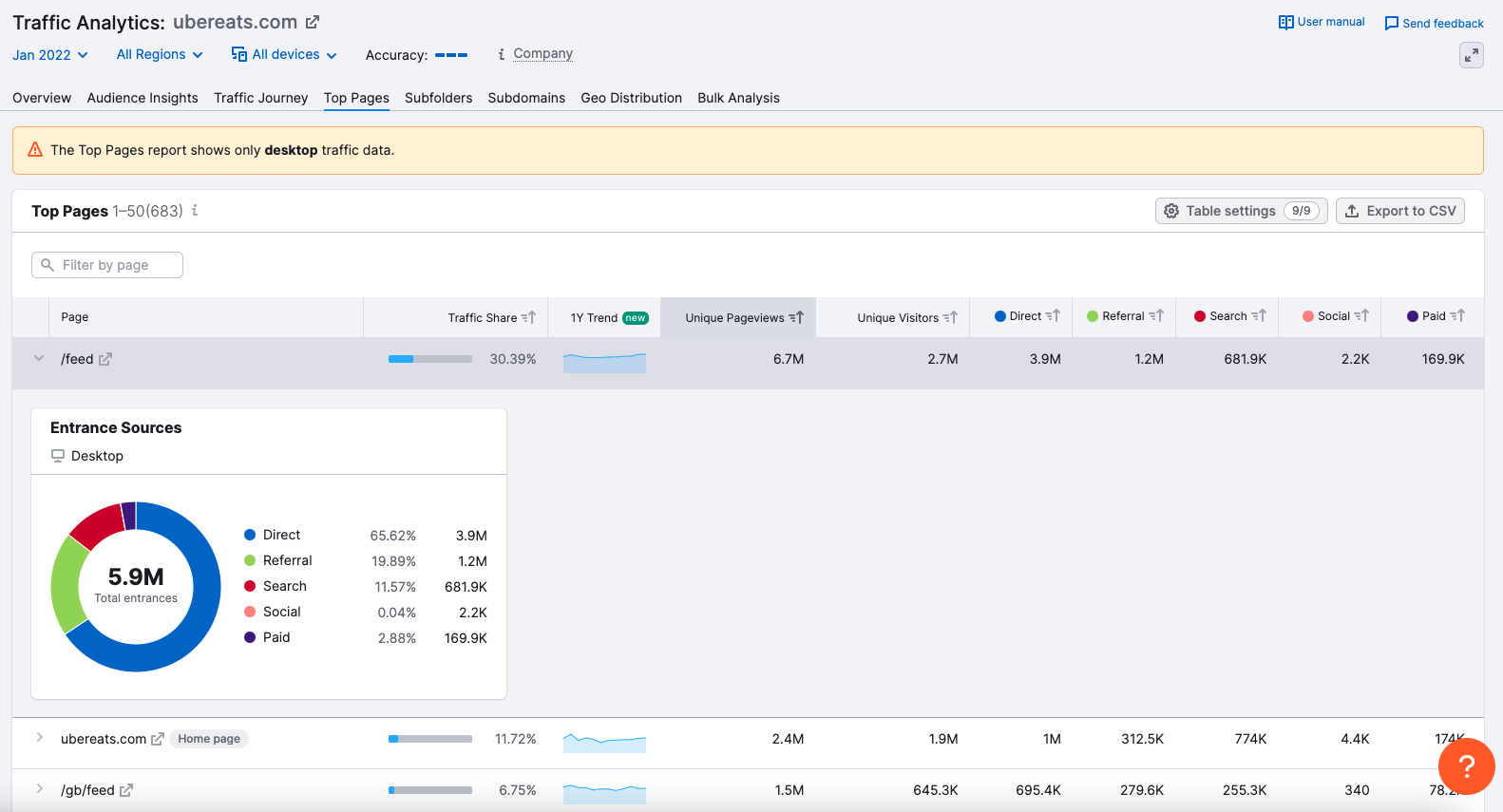Switch to Audience Insights tab
Viewport: 1503px width, 812px height.
click(x=143, y=98)
